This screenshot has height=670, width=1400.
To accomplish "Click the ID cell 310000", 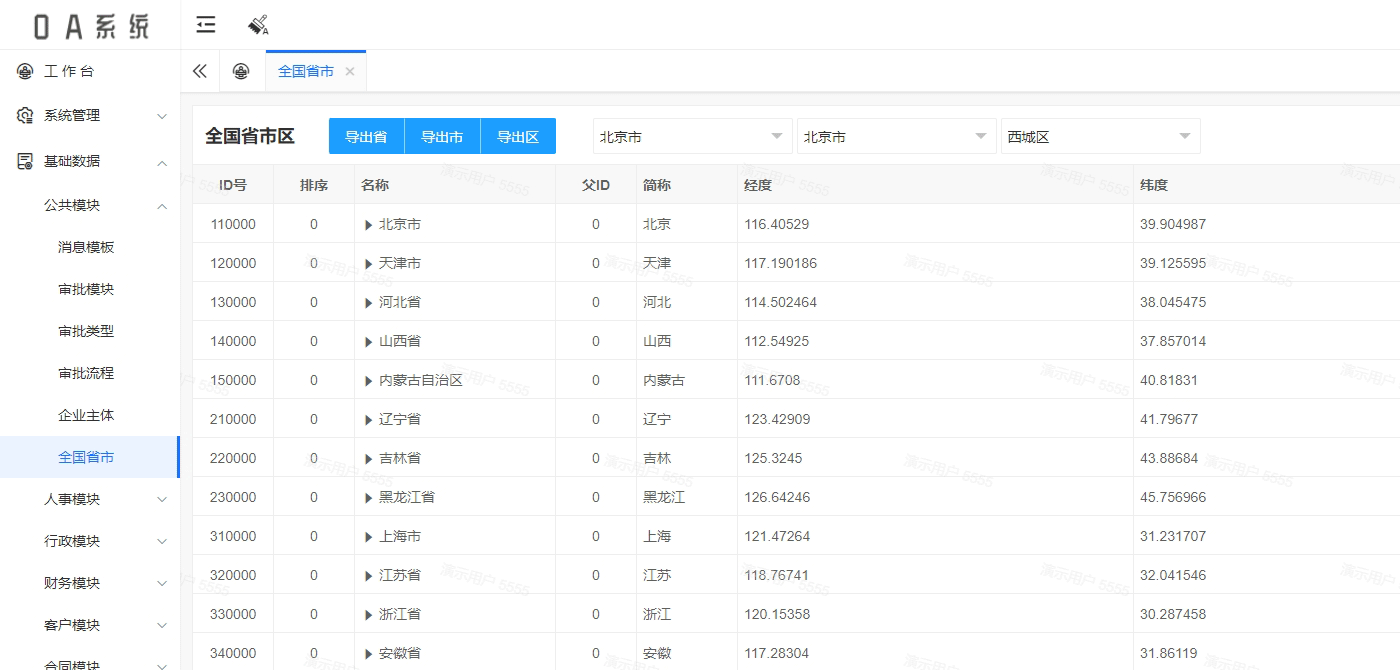I will point(233,536).
